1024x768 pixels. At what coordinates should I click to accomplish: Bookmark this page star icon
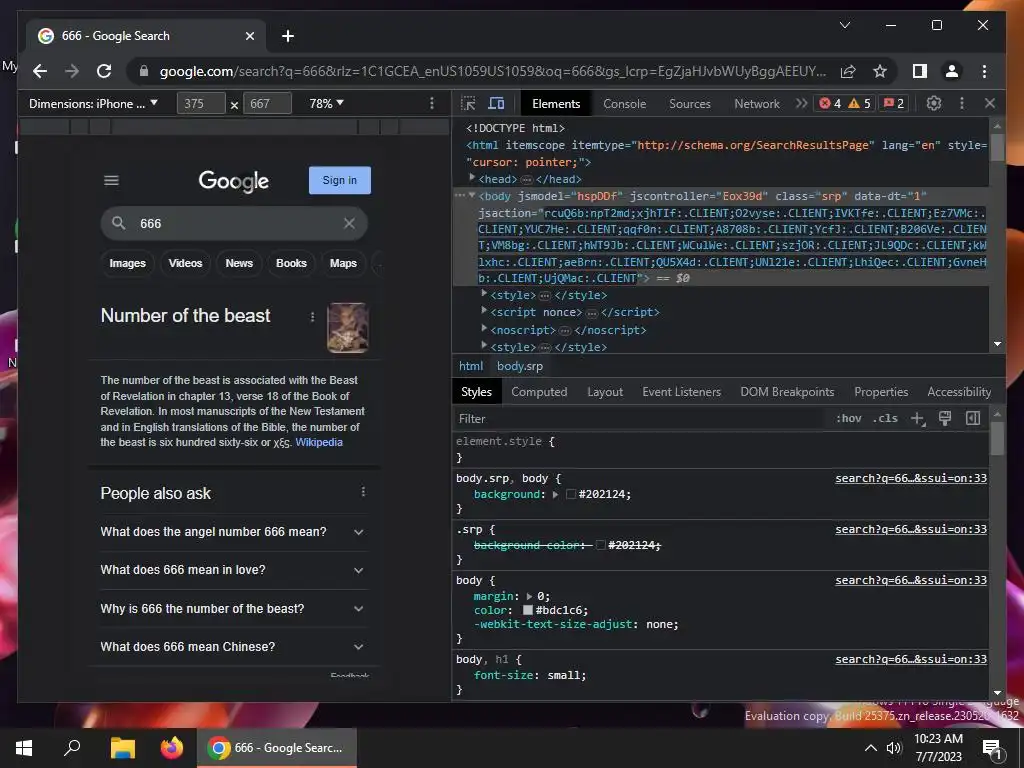coord(880,71)
